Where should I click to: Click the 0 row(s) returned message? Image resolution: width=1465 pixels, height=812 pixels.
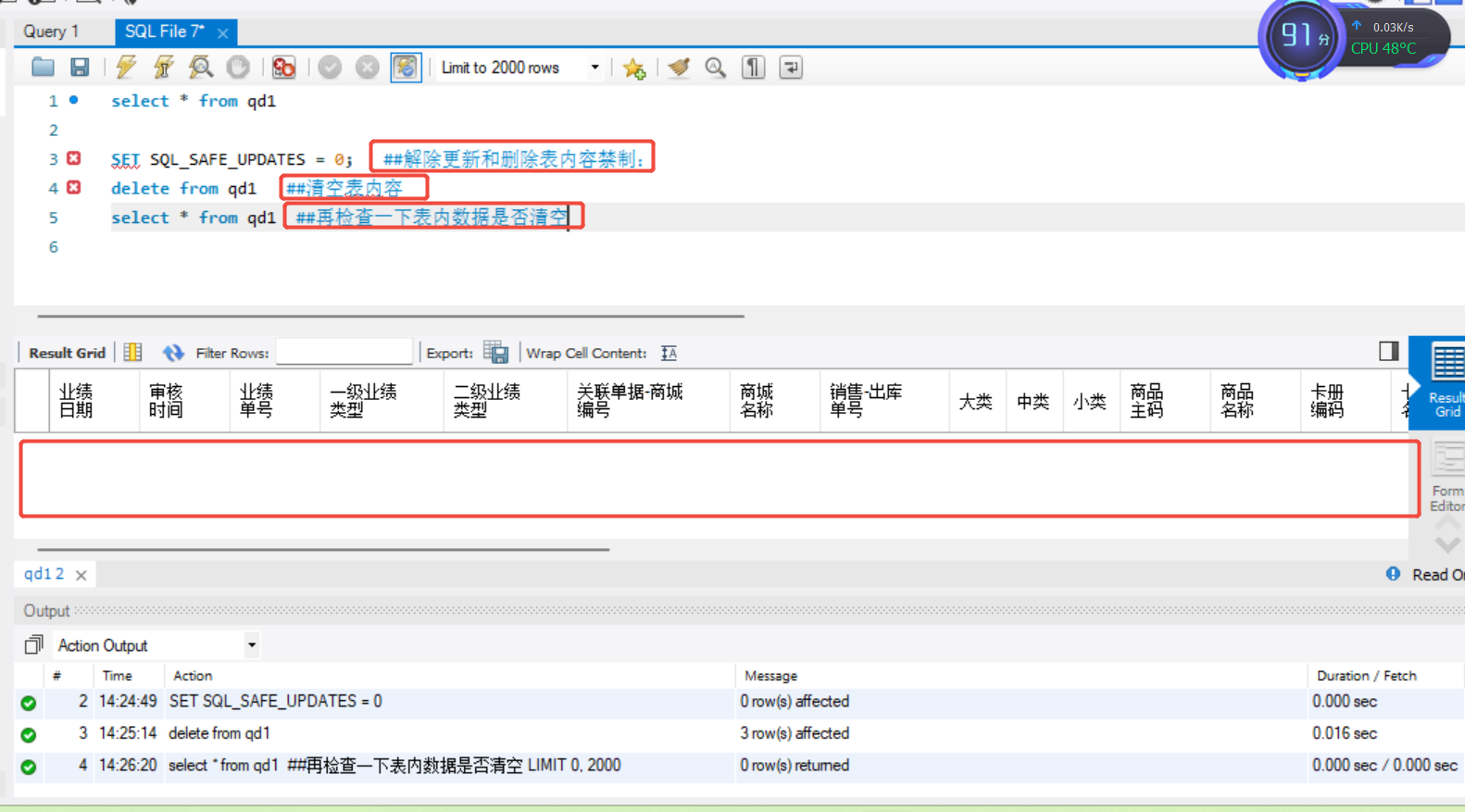pos(795,766)
